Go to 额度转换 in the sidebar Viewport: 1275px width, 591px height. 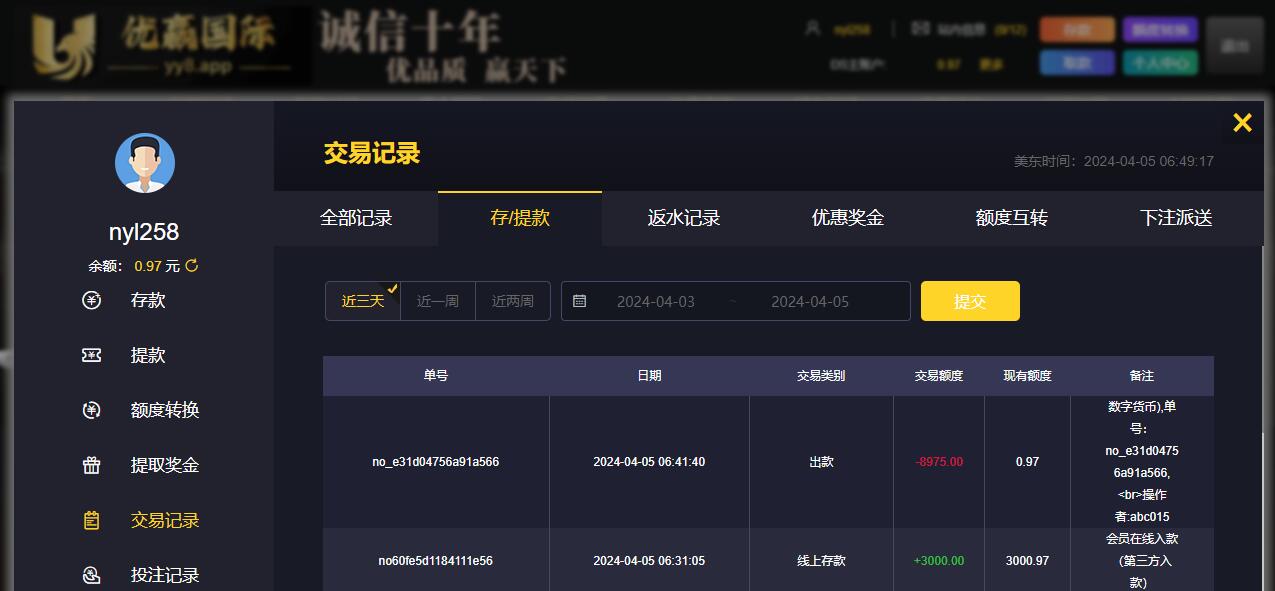165,410
